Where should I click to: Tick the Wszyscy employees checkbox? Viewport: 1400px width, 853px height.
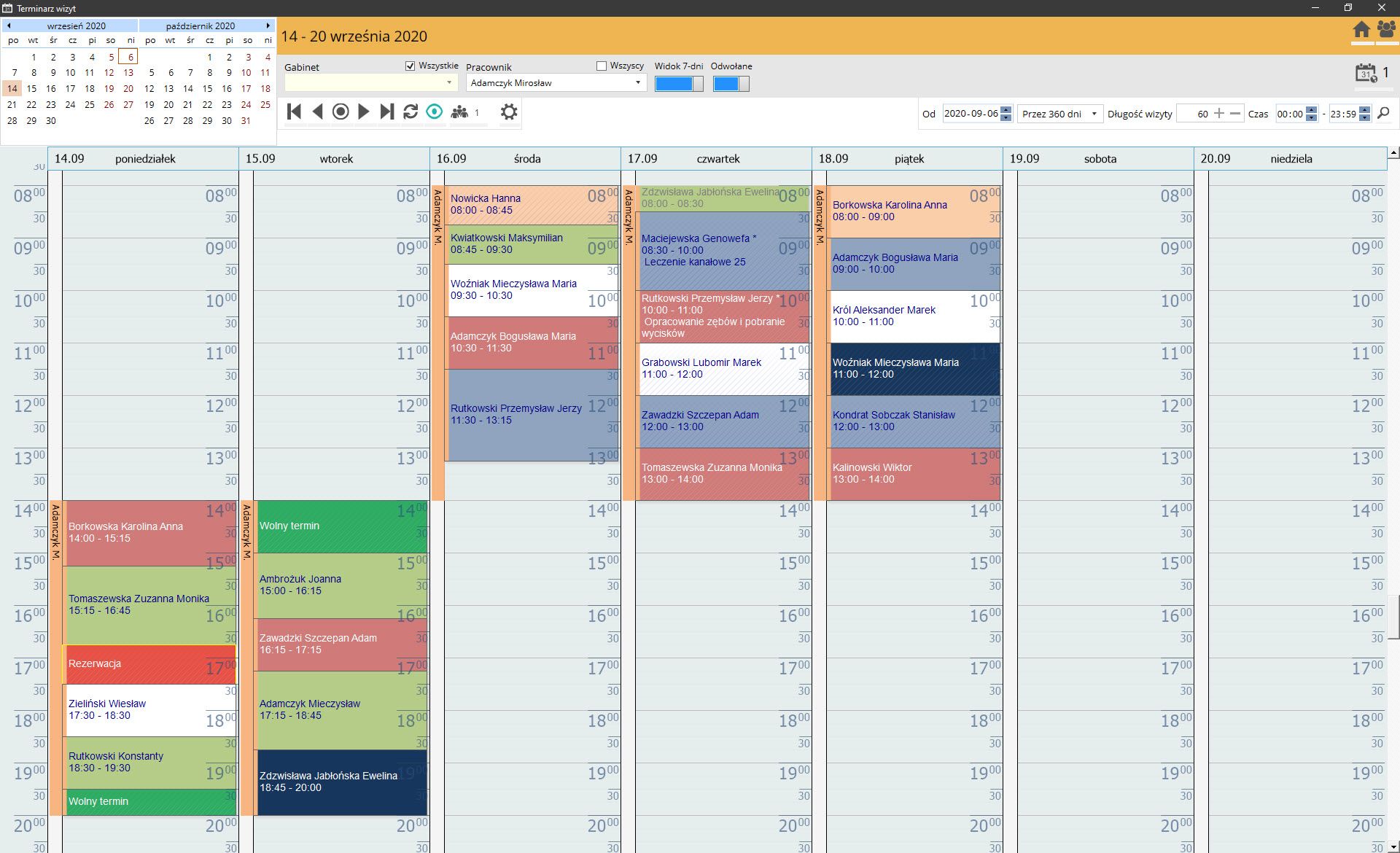point(602,66)
